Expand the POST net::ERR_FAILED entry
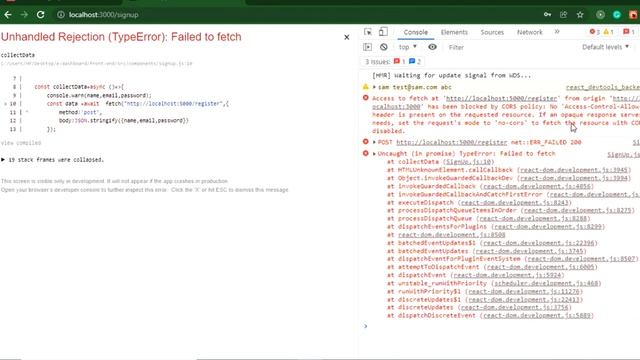 pyautogui.click(x=374, y=142)
